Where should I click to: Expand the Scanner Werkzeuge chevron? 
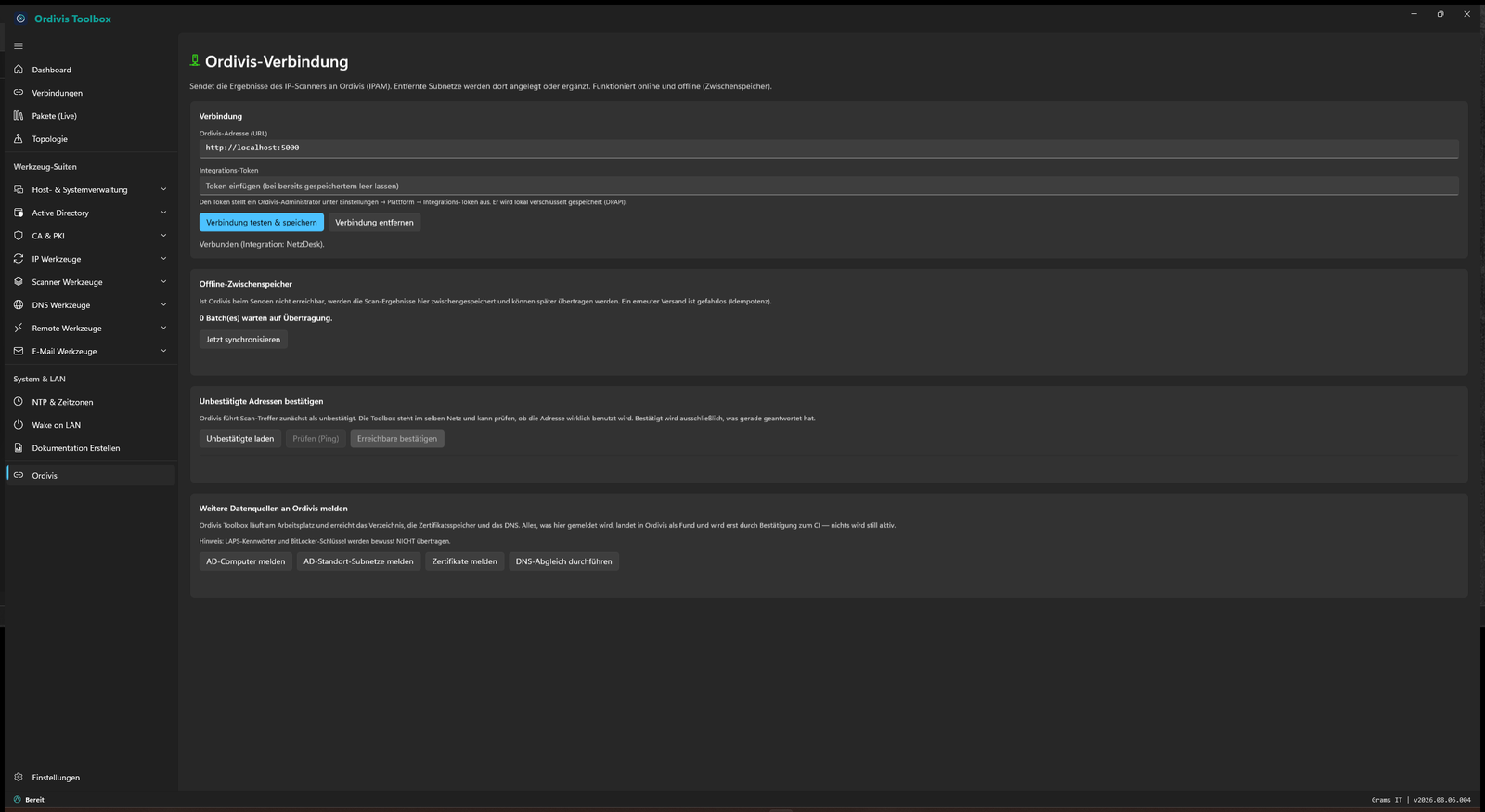pyautogui.click(x=163, y=282)
